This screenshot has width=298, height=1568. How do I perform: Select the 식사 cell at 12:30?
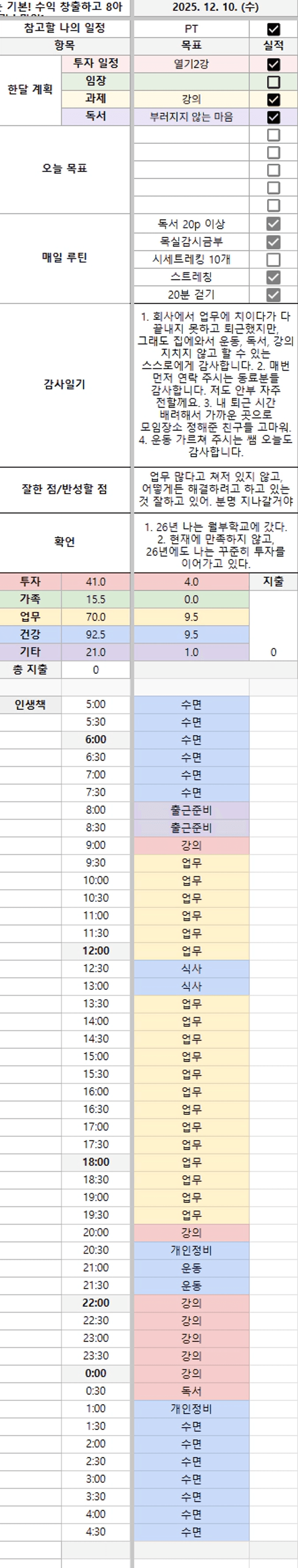tap(191, 969)
